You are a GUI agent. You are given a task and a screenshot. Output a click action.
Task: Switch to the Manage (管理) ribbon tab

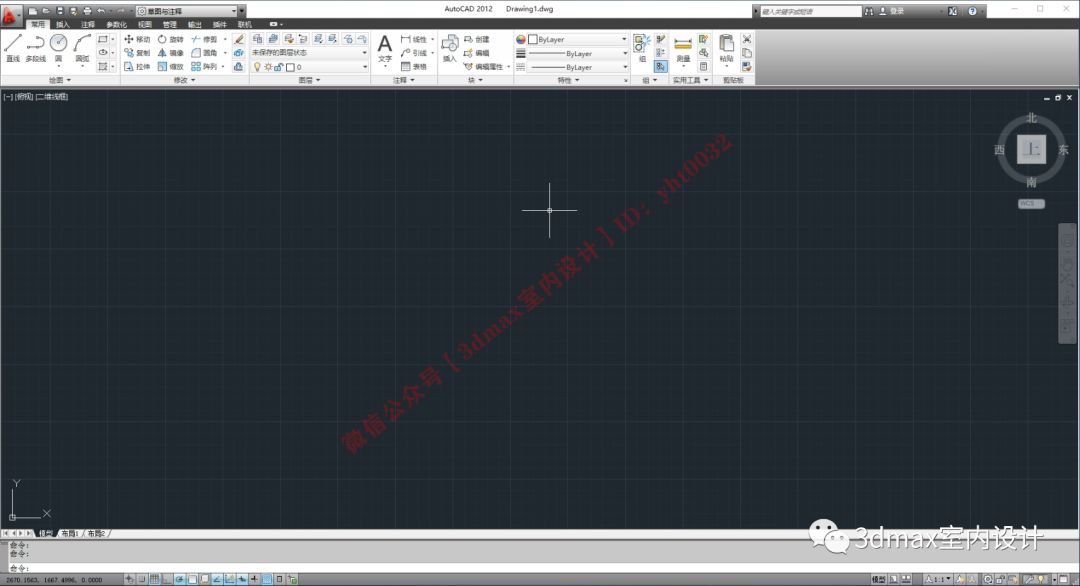[169, 24]
